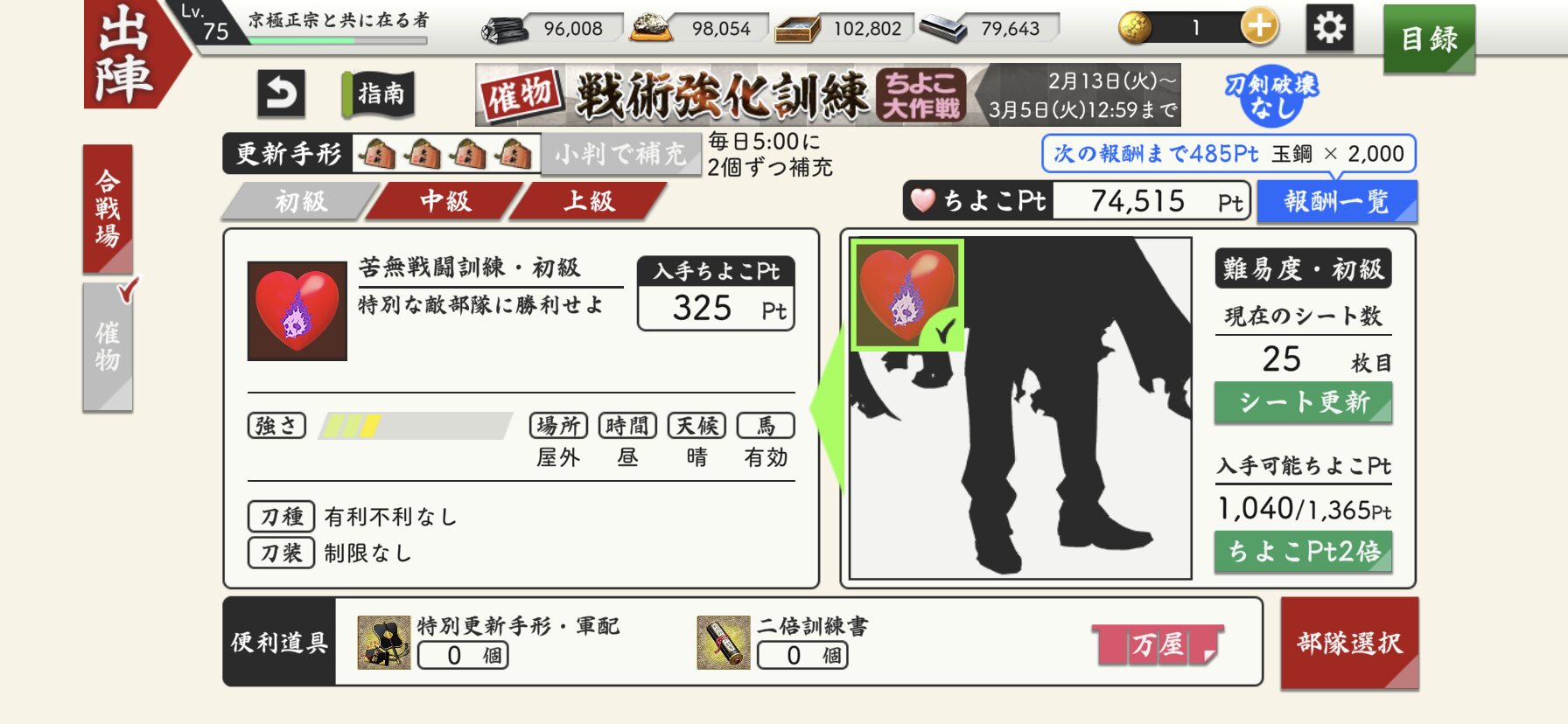Open the 指南 guide flag icon
1568x724 pixels.
point(378,94)
